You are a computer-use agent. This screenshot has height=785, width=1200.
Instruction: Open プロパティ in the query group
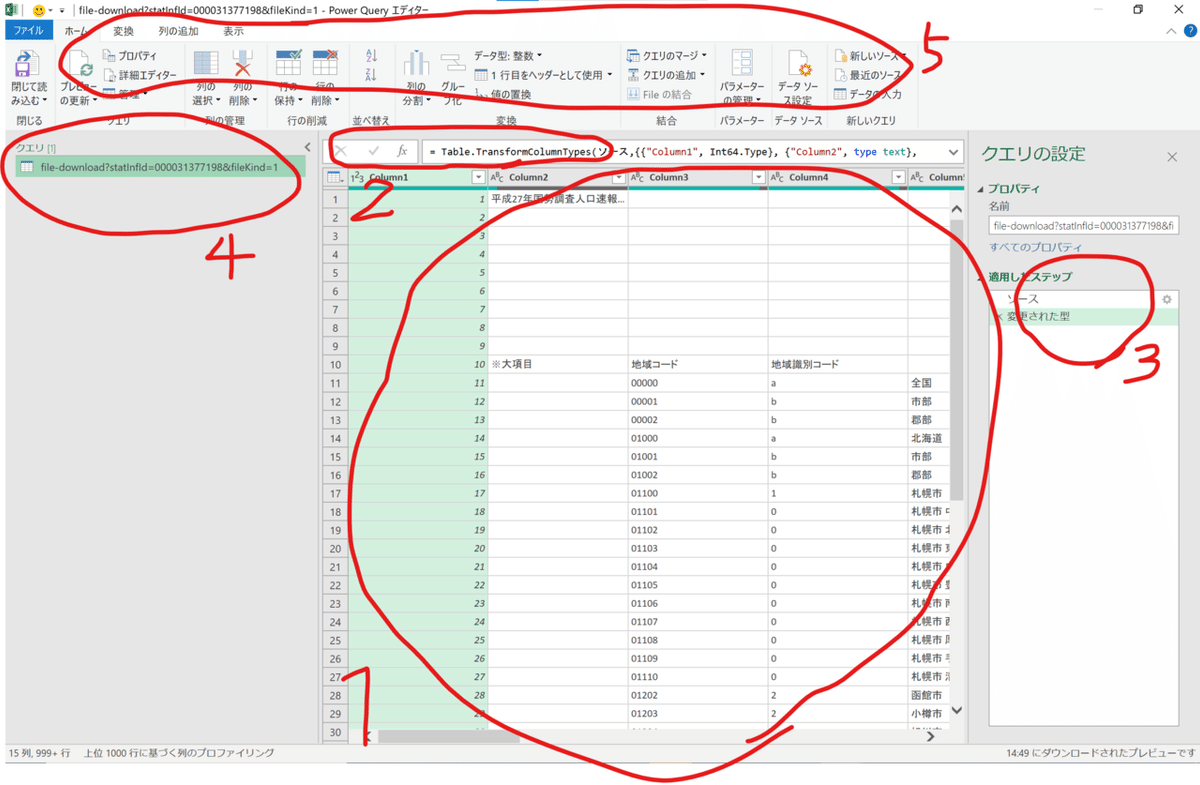(130, 56)
